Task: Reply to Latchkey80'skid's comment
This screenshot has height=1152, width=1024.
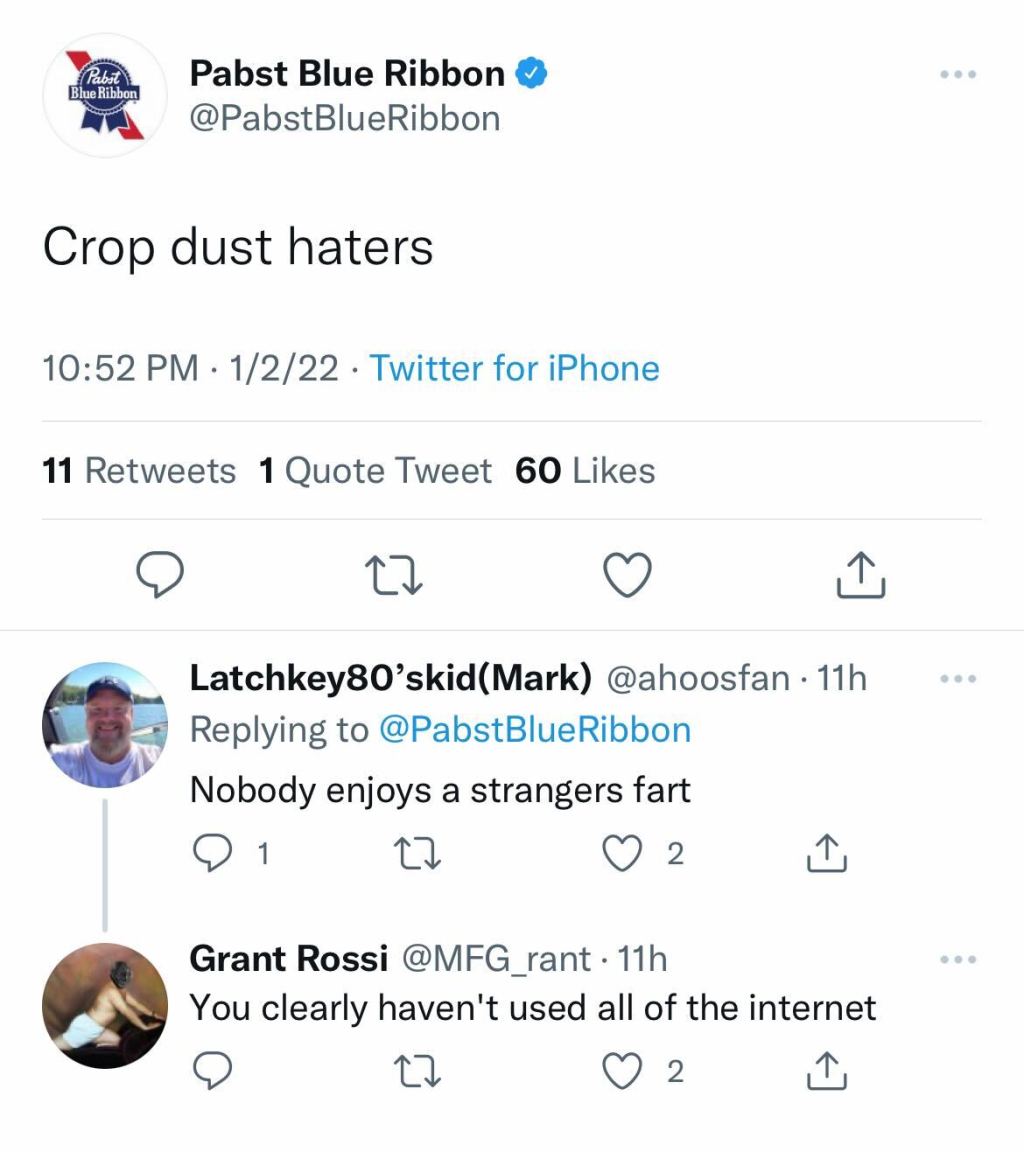Action: tap(211, 853)
